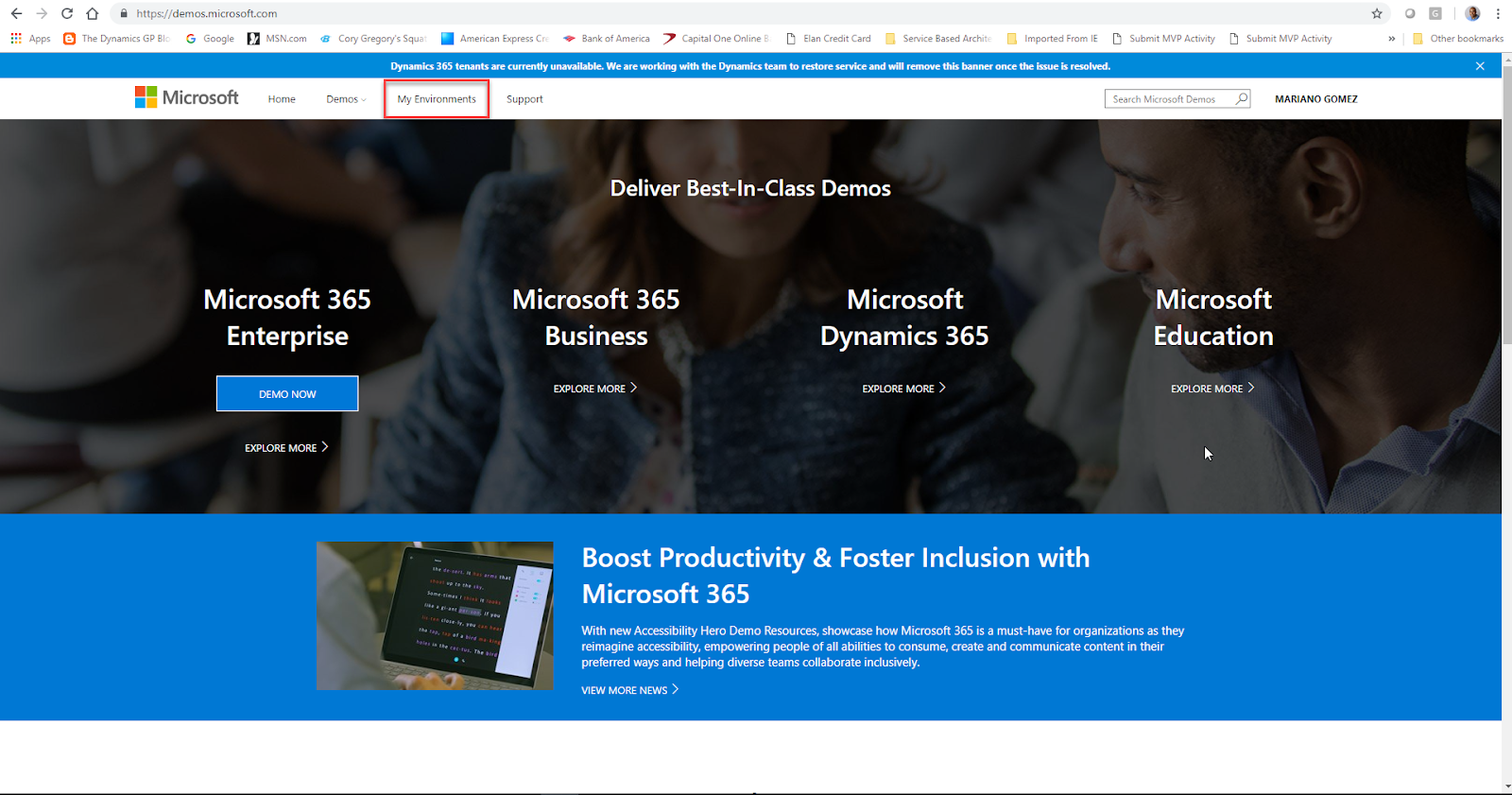Open the Bank of America bookmark

[x=607, y=39]
